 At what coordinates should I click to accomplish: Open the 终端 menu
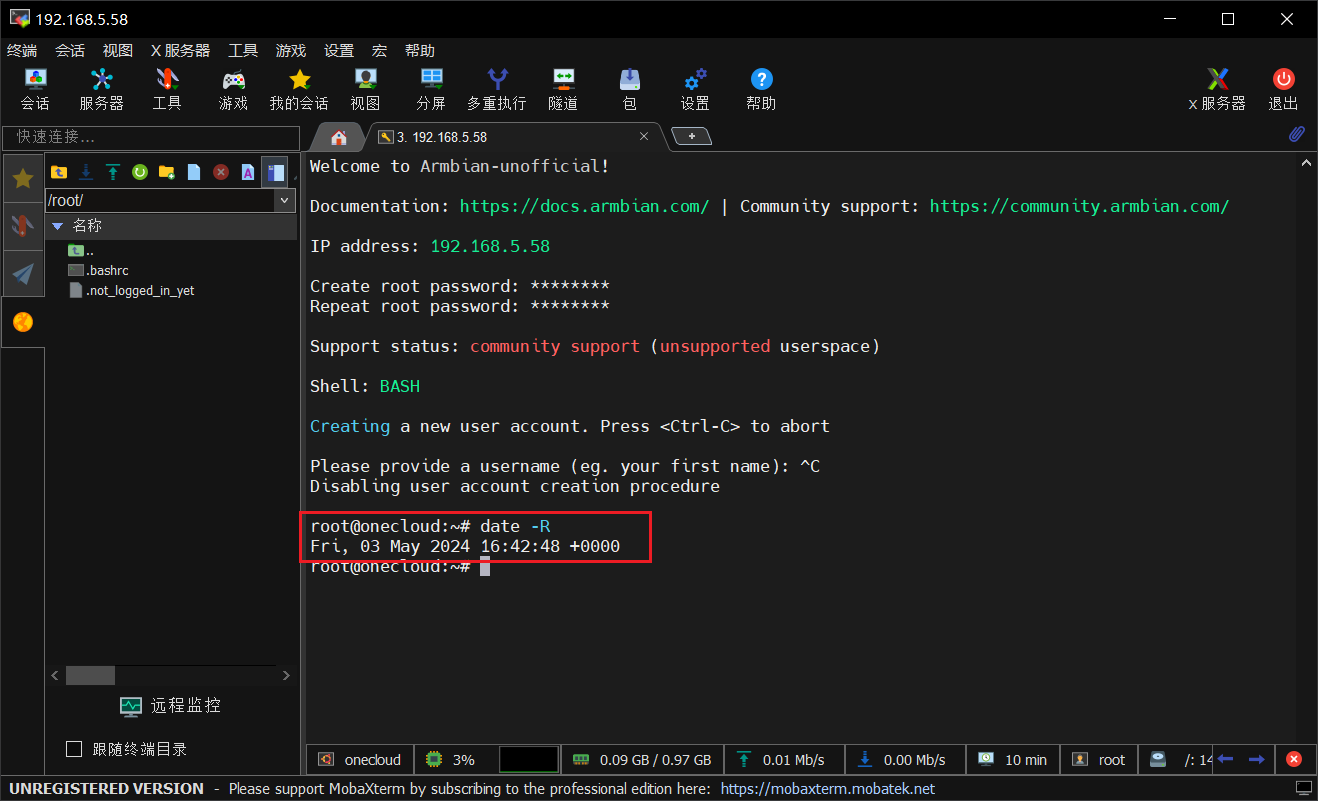(x=21, y=50)
